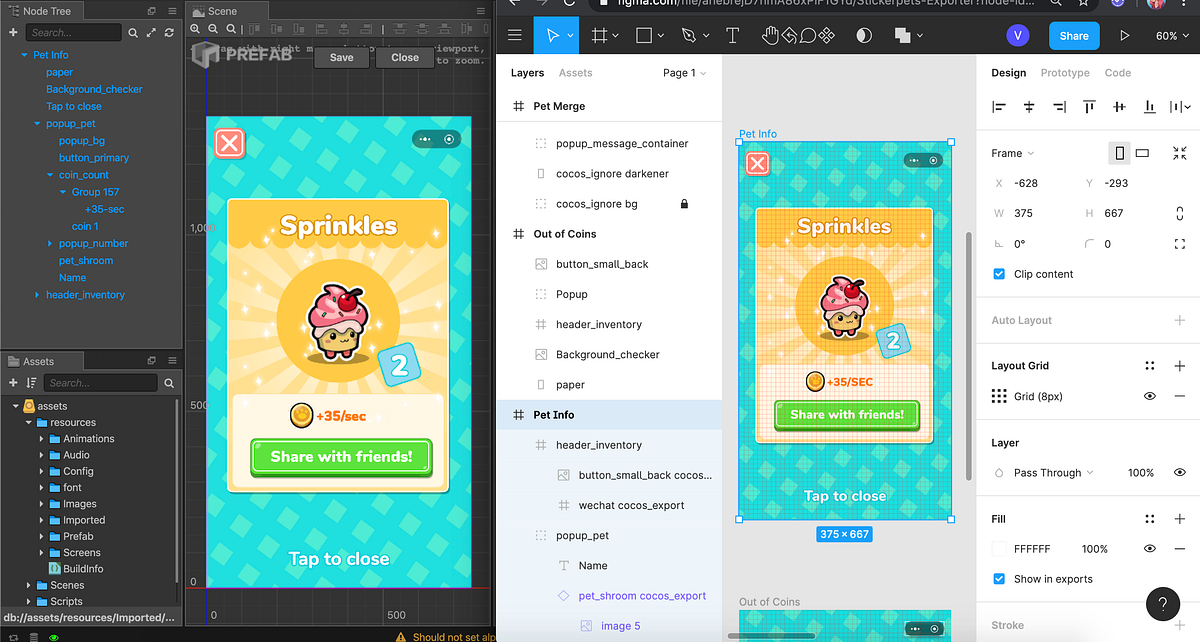Open the Page 1 dropdown in the Layers panel
The image size is (1200, 642).
click(x=682, y=72)
